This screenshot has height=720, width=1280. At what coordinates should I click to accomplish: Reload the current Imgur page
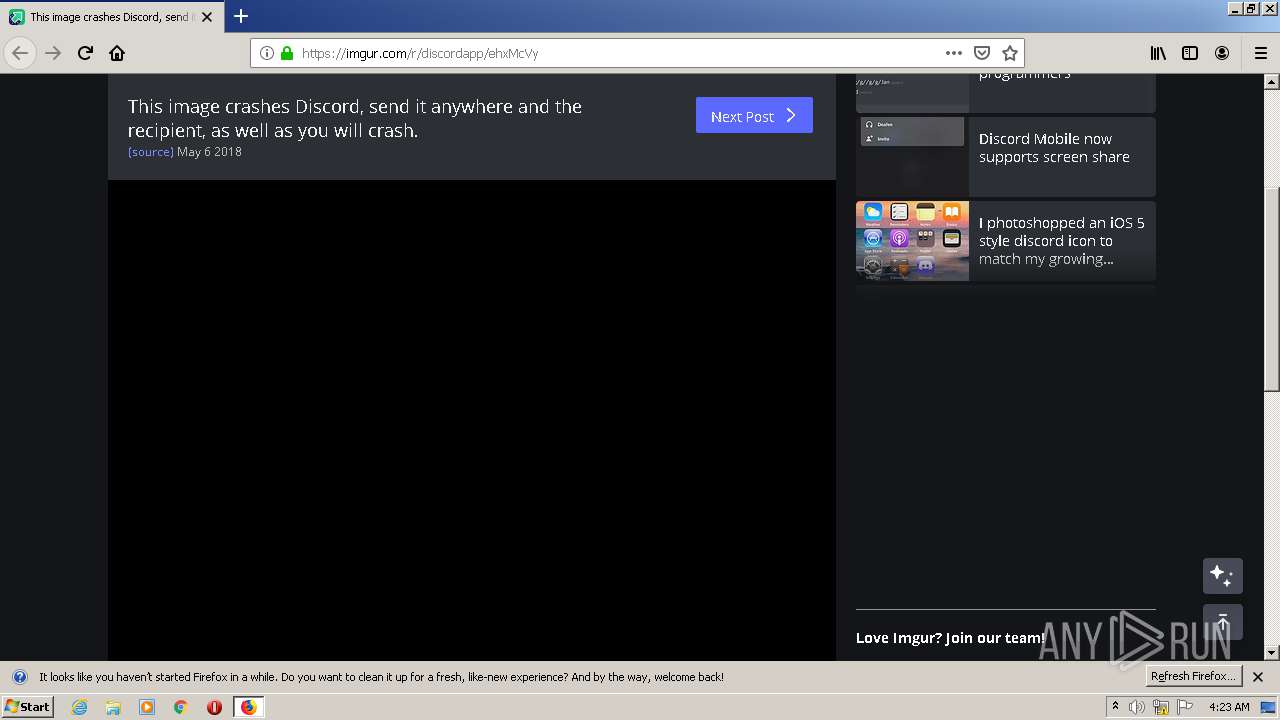pyautogui.click(x=85, y=53)
